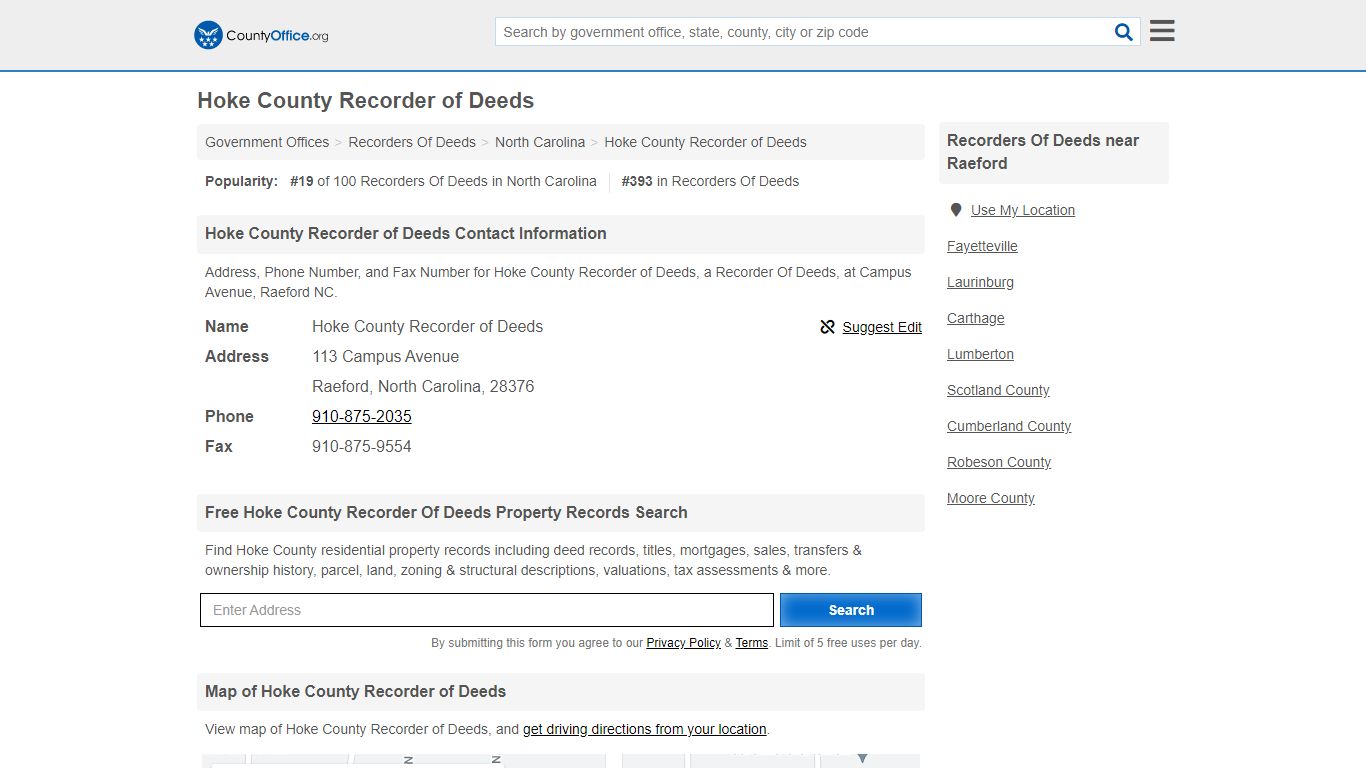The width and height of the screenshot is (1366, 768).
Task: Open the hamburger navigation menu
Action: (x=1161, y=30)
